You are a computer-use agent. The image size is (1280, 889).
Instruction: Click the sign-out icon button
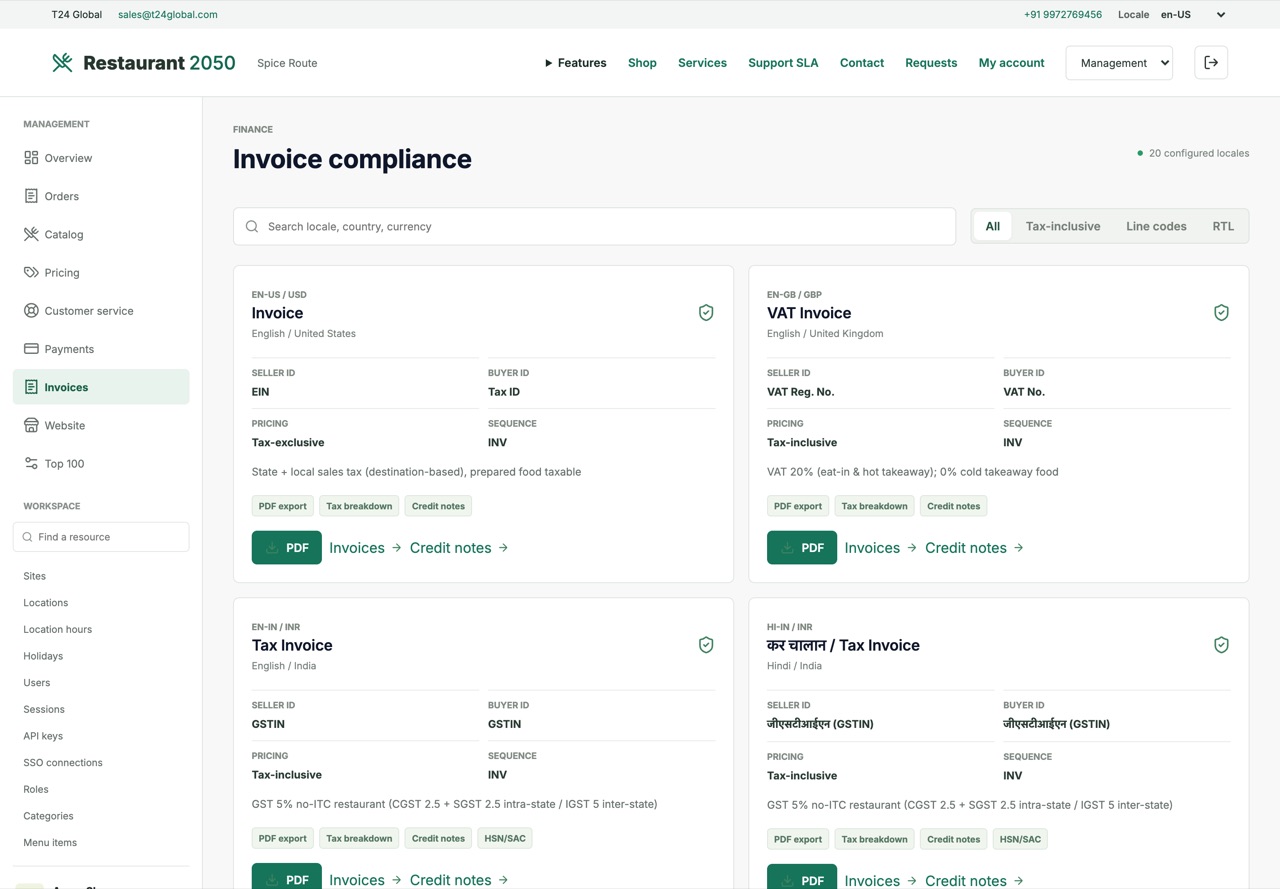click(1211, 63)
